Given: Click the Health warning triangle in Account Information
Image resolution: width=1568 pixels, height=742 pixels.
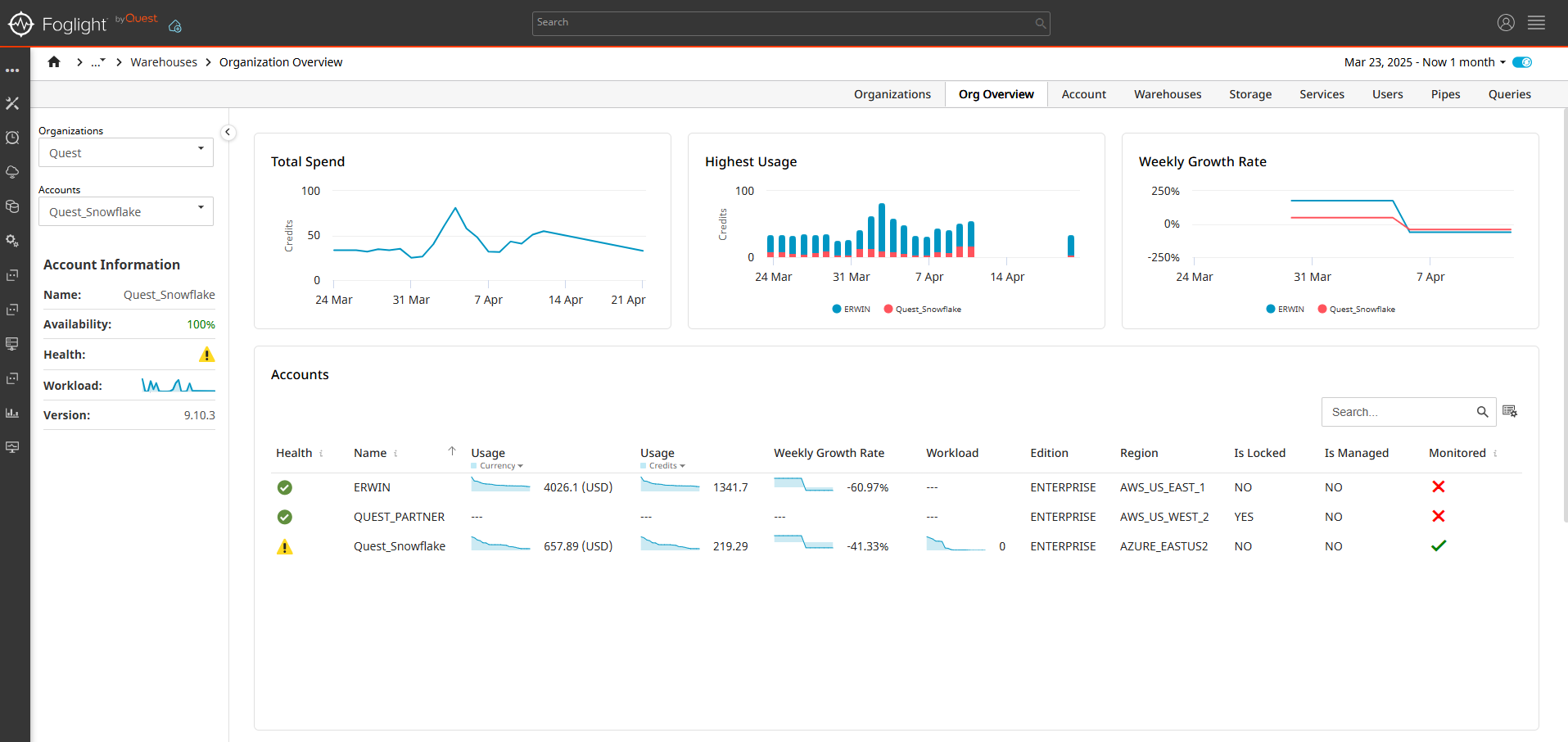Looking at the screenshot, I should coord(207,355).
